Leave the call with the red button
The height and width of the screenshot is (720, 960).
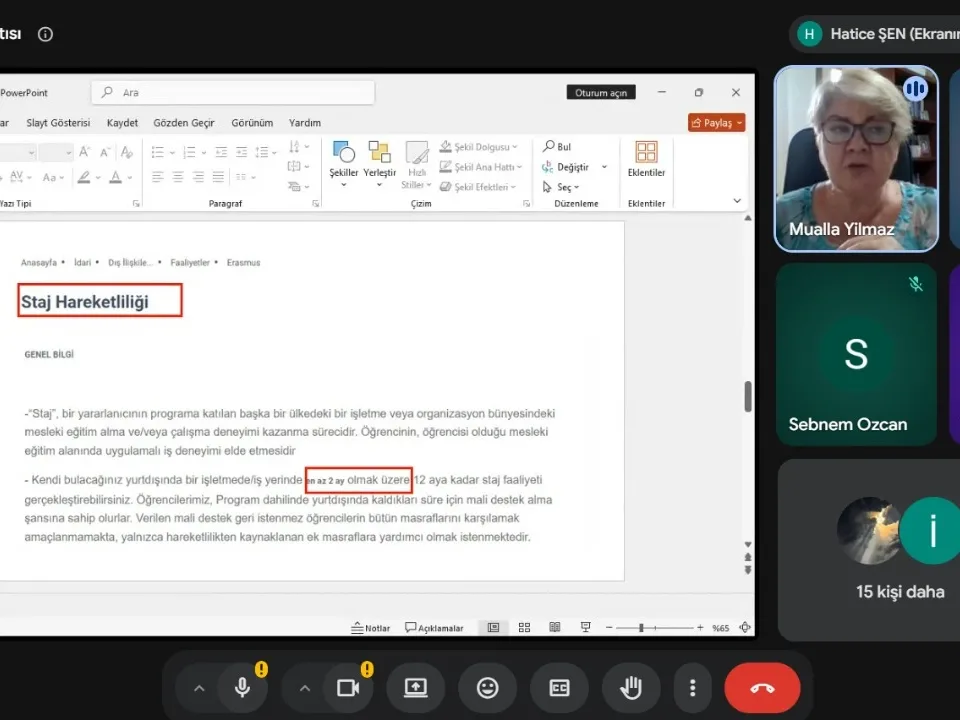pyautogui.click(x=762, y=688)
